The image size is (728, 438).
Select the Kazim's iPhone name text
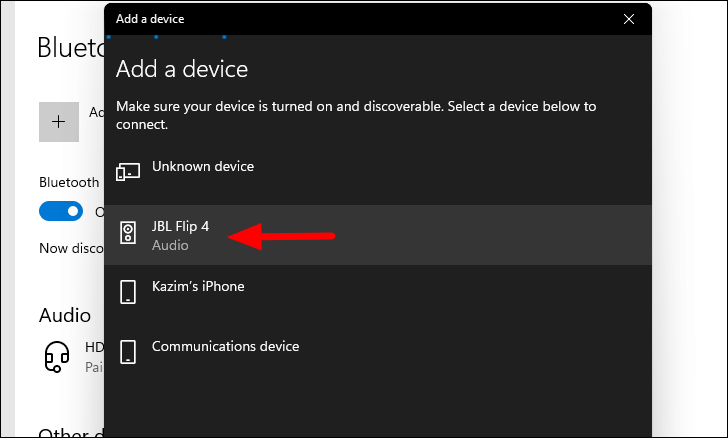[198, 286]
